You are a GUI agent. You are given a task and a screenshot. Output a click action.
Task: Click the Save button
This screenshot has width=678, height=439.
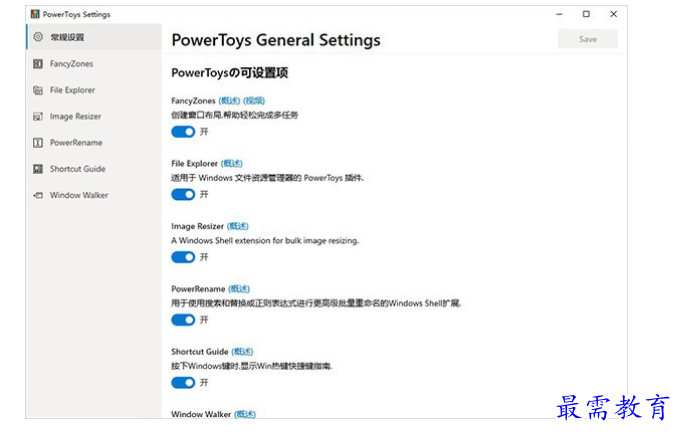[588, 39]
